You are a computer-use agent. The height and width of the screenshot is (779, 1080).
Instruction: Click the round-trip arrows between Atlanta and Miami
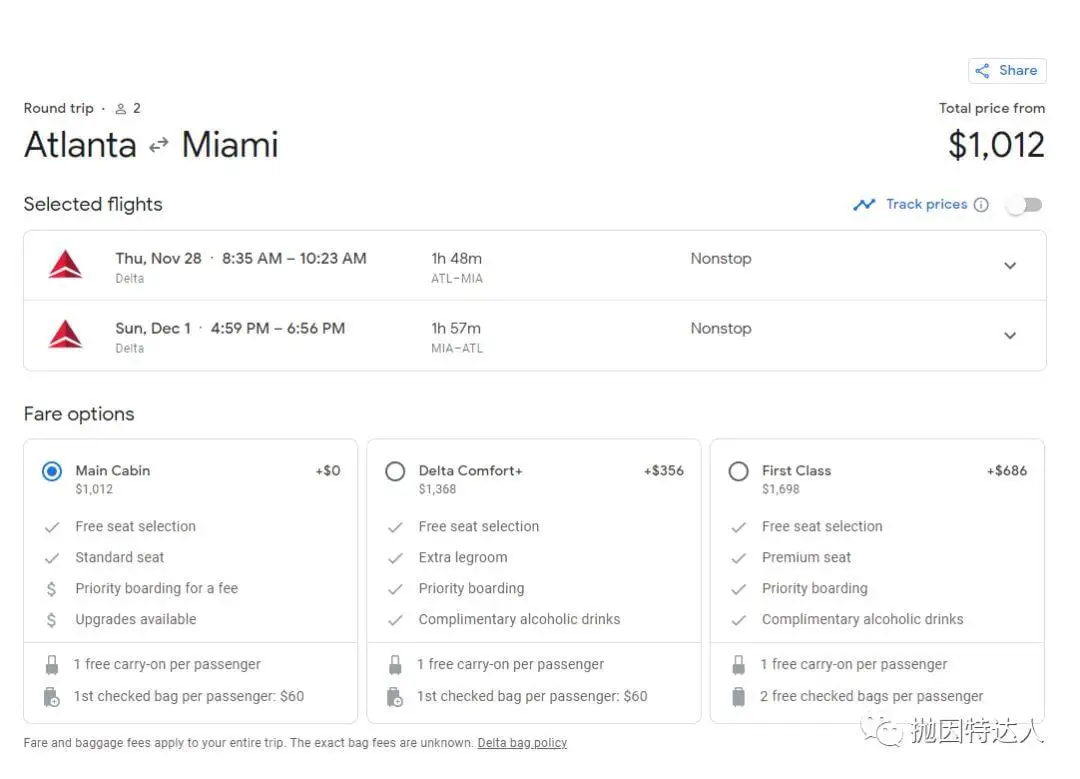coord(158,146)
